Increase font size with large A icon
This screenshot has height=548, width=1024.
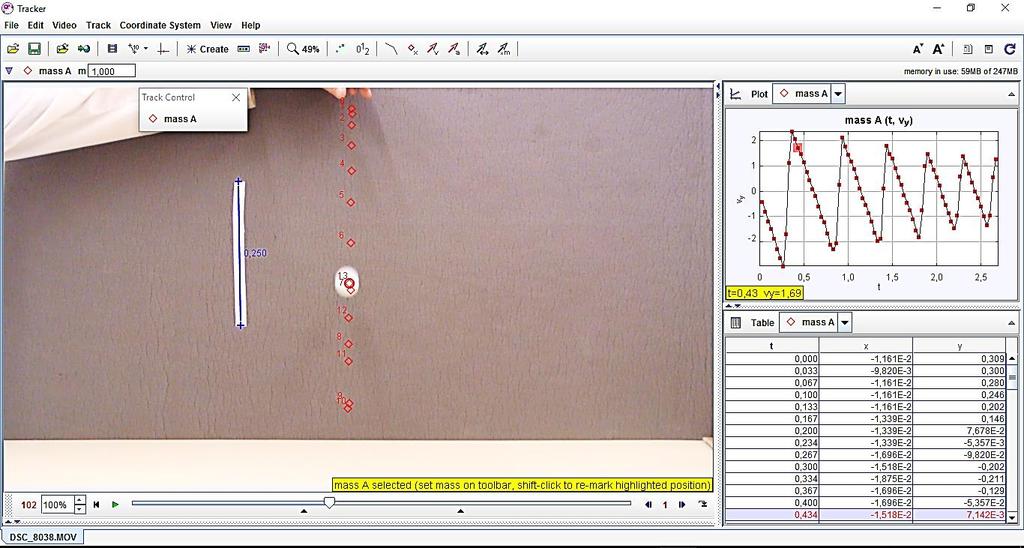(x=938, y=49)
